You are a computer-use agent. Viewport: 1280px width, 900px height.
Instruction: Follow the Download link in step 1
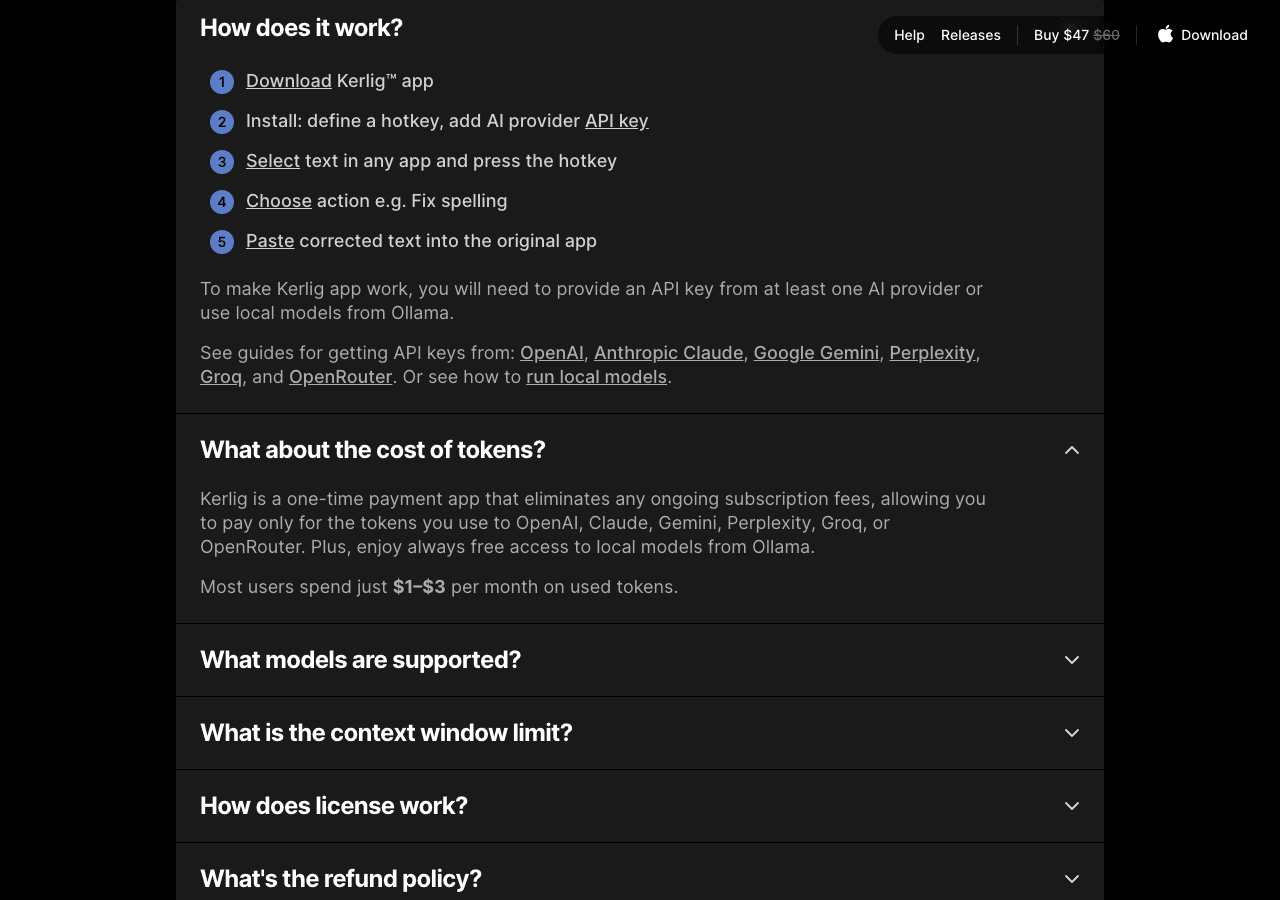click(289, 81)
